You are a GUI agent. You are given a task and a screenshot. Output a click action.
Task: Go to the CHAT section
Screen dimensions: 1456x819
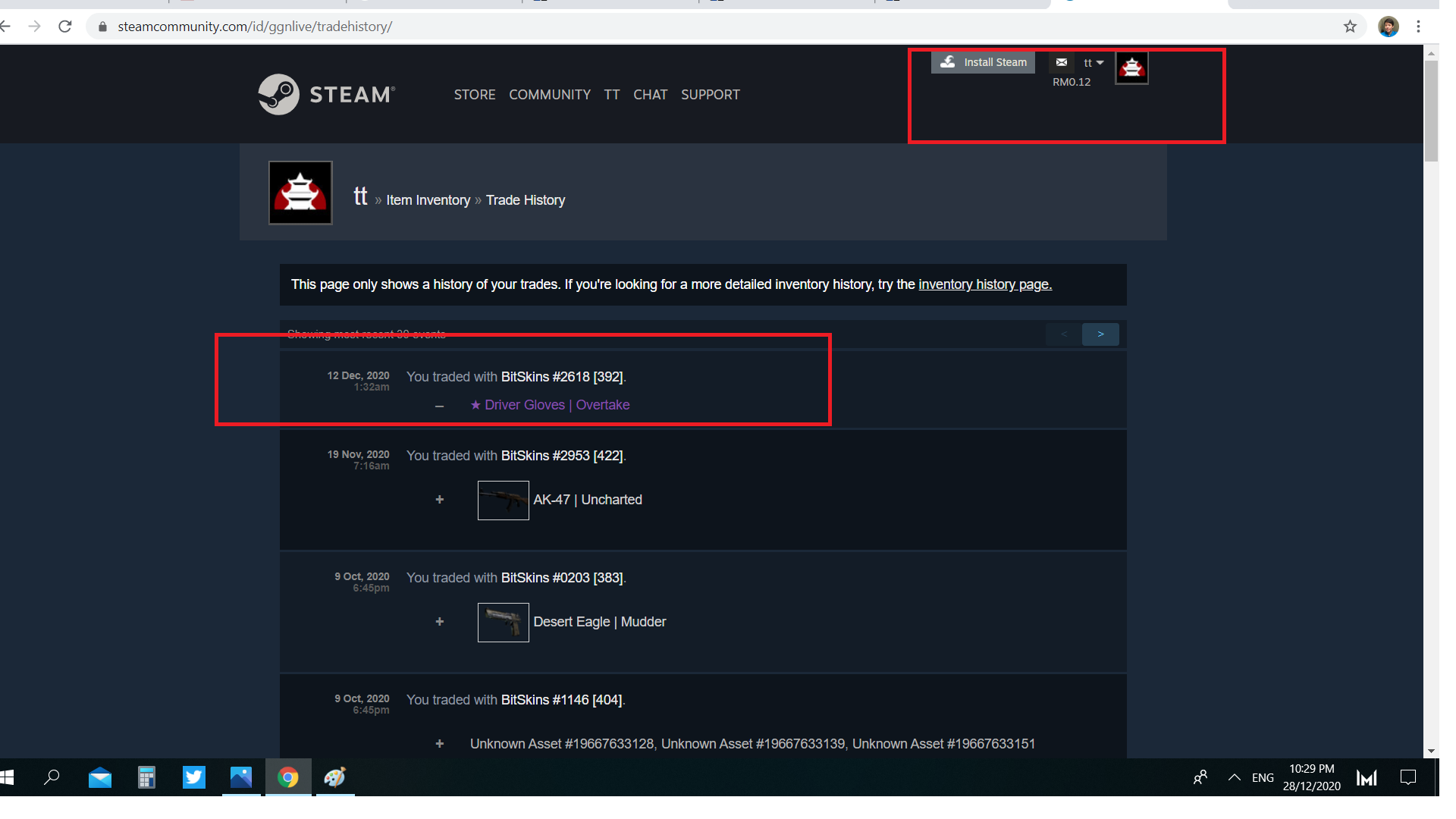coord(651,95)
